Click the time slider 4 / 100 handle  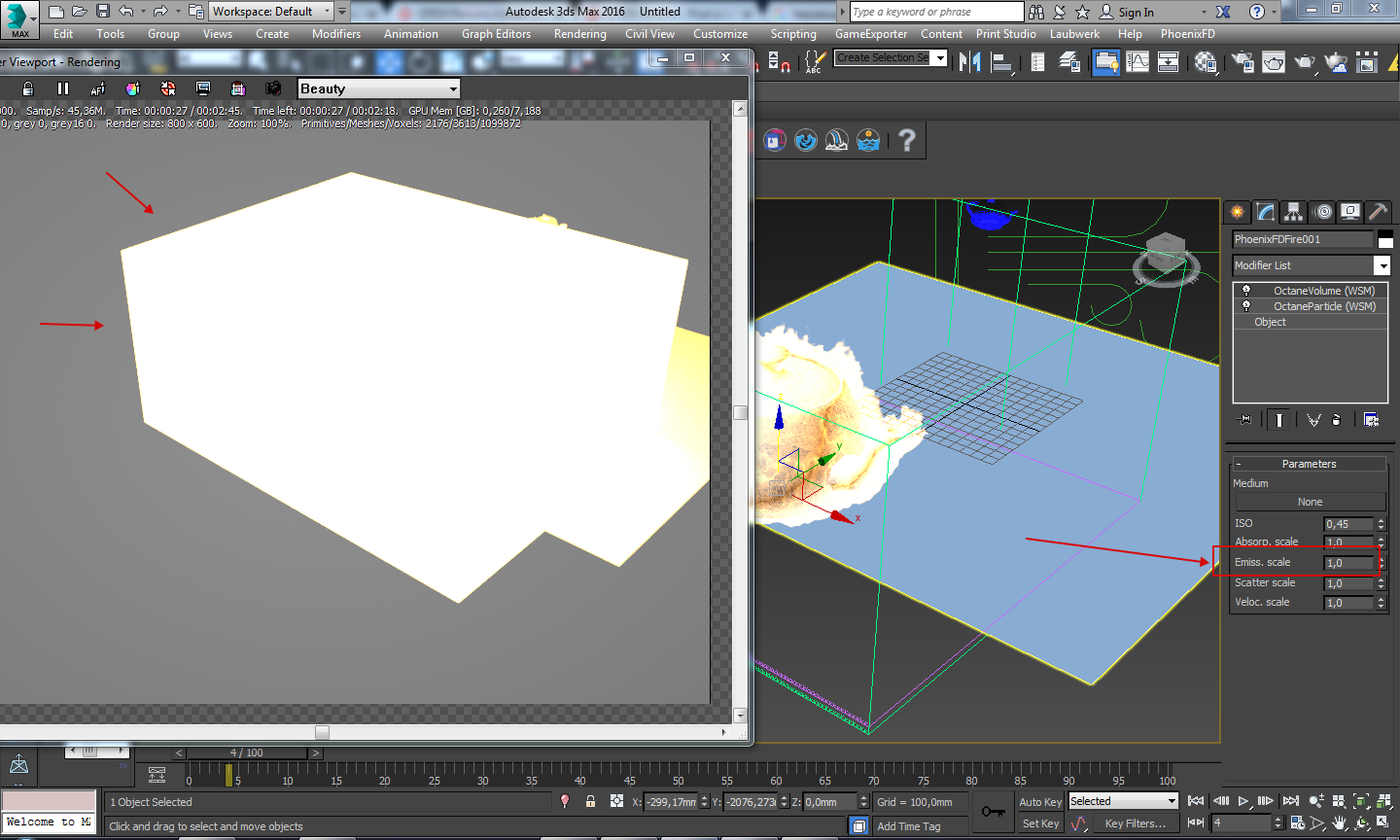[x=247, y=752]
